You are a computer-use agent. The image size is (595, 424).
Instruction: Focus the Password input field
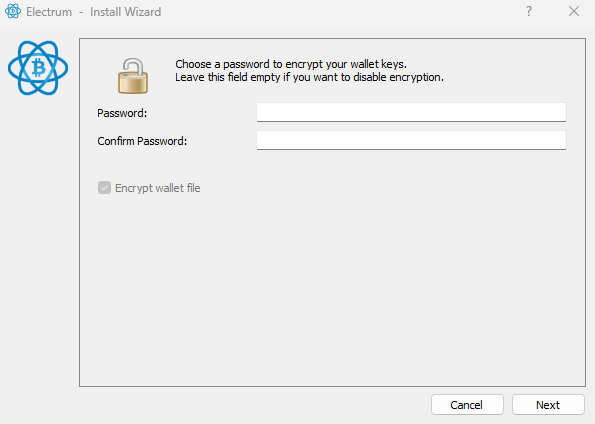(411, 112)
